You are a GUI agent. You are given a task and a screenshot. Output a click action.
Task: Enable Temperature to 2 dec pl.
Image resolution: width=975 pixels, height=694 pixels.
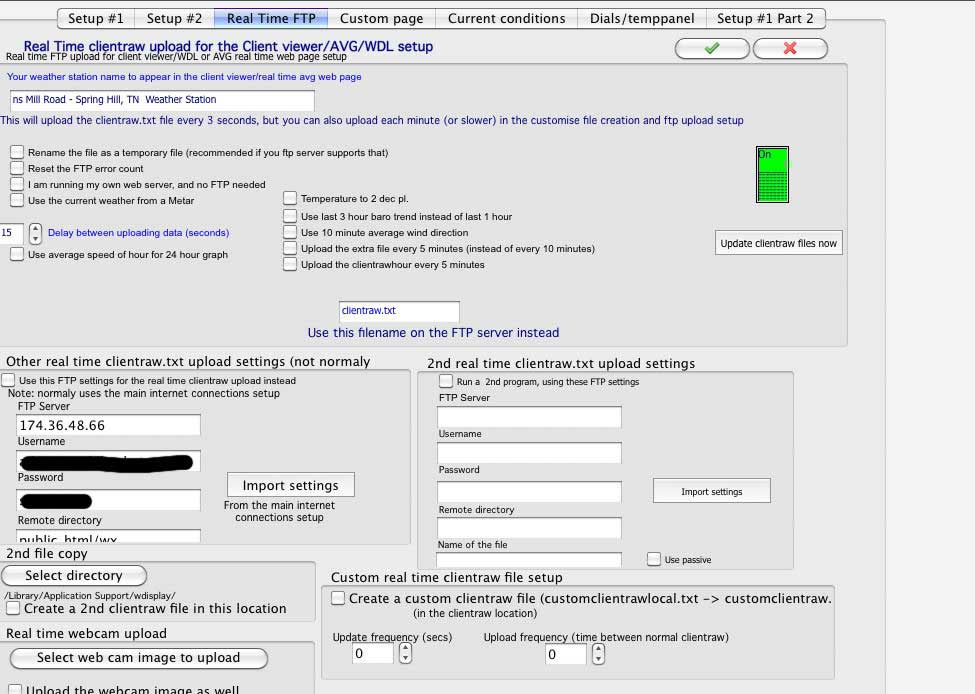click(290, 198)
